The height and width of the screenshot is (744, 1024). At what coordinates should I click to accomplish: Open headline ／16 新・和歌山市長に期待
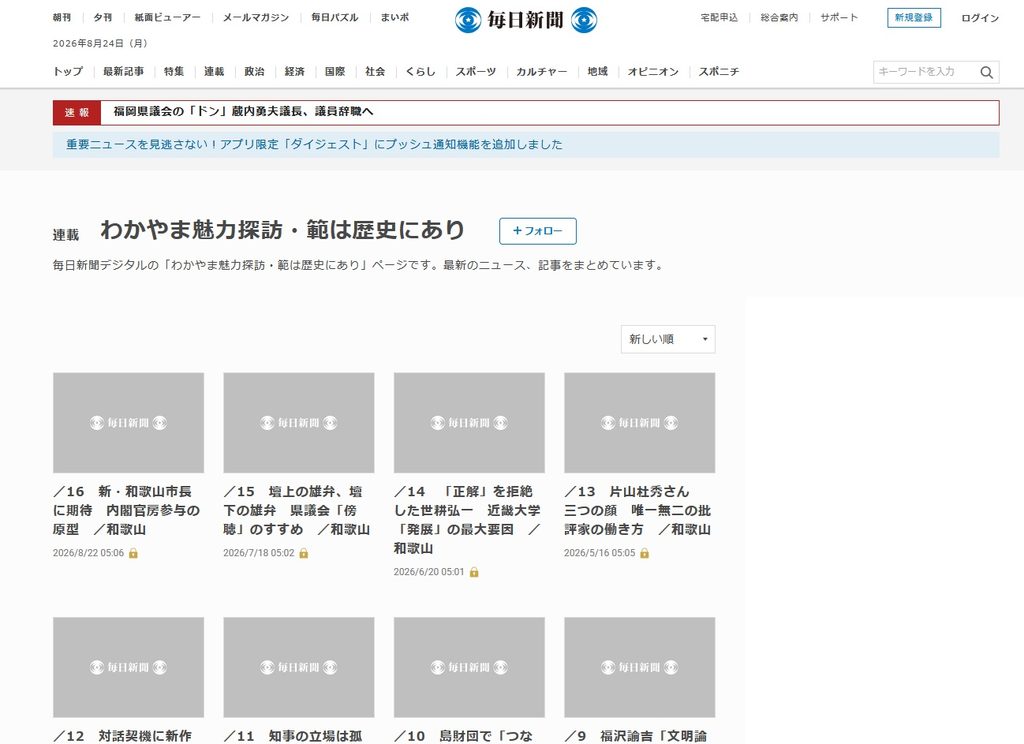coord(127,510)
